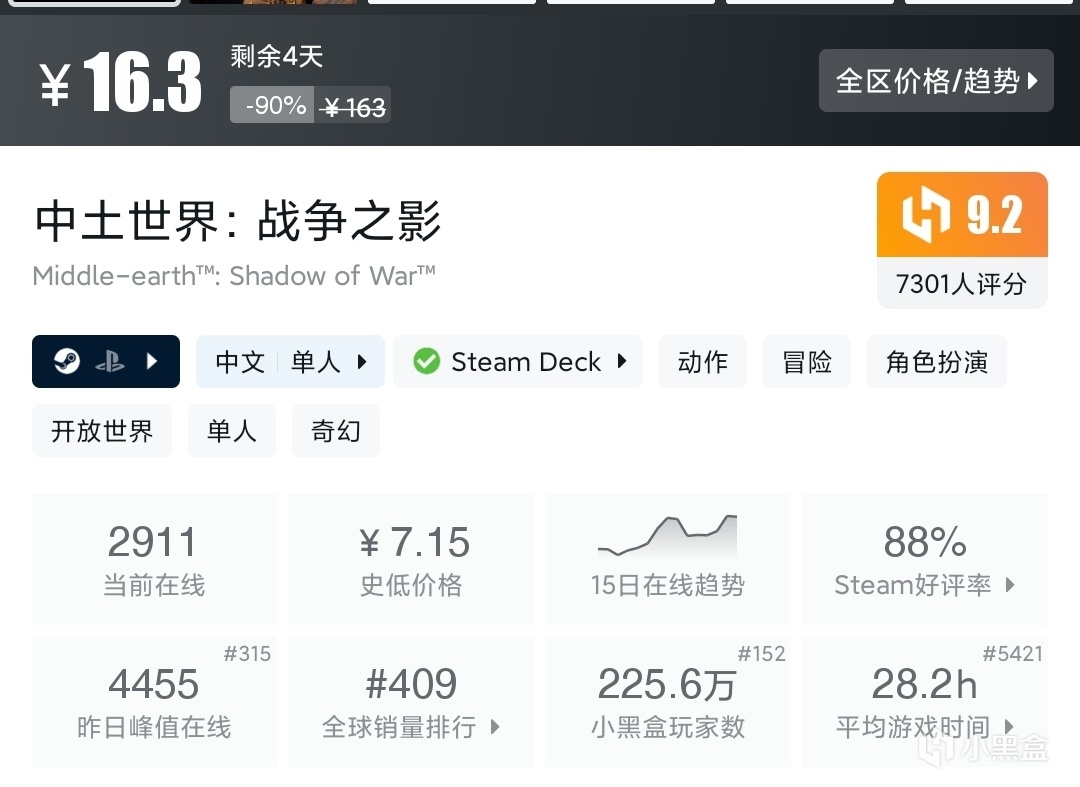Select the 动作 genre tag
Viewport: 1080px width, 787px height.
point(702,361)
